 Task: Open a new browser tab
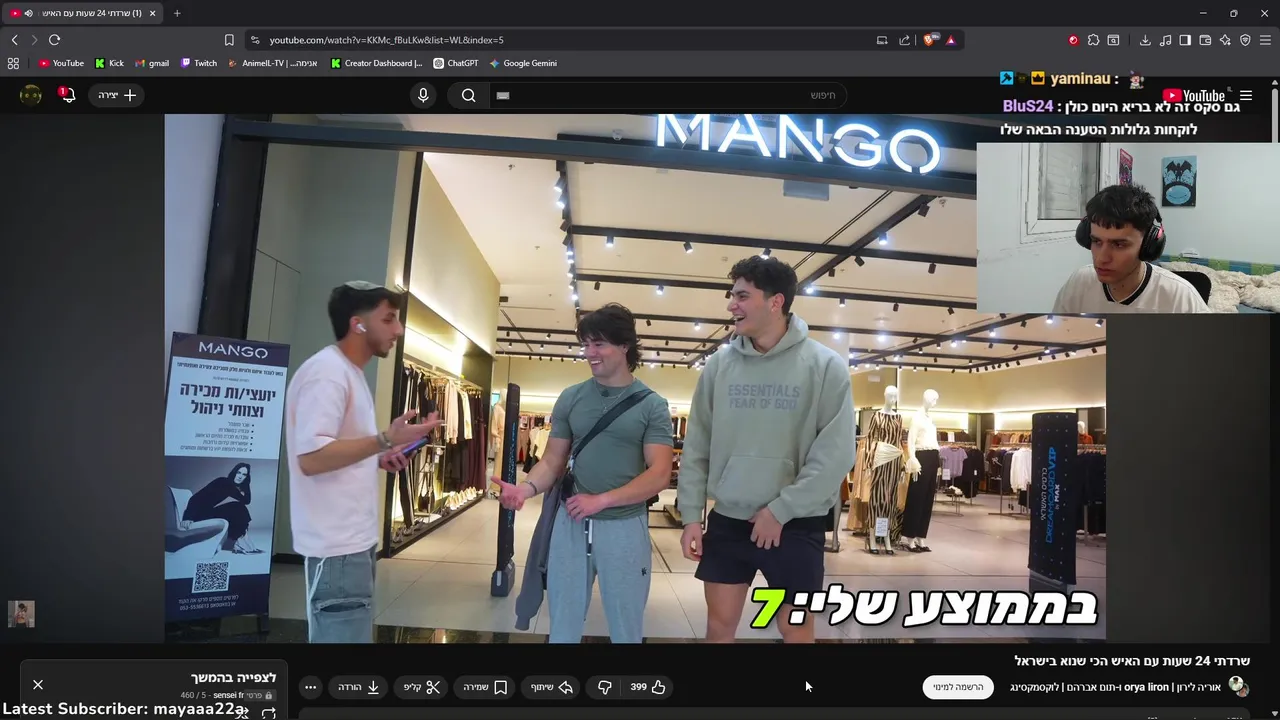click(177, 13)
